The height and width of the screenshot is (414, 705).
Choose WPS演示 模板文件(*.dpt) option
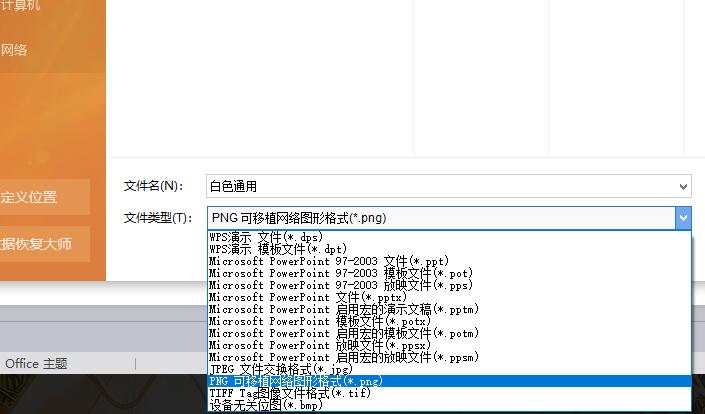(x=449, y=249)
